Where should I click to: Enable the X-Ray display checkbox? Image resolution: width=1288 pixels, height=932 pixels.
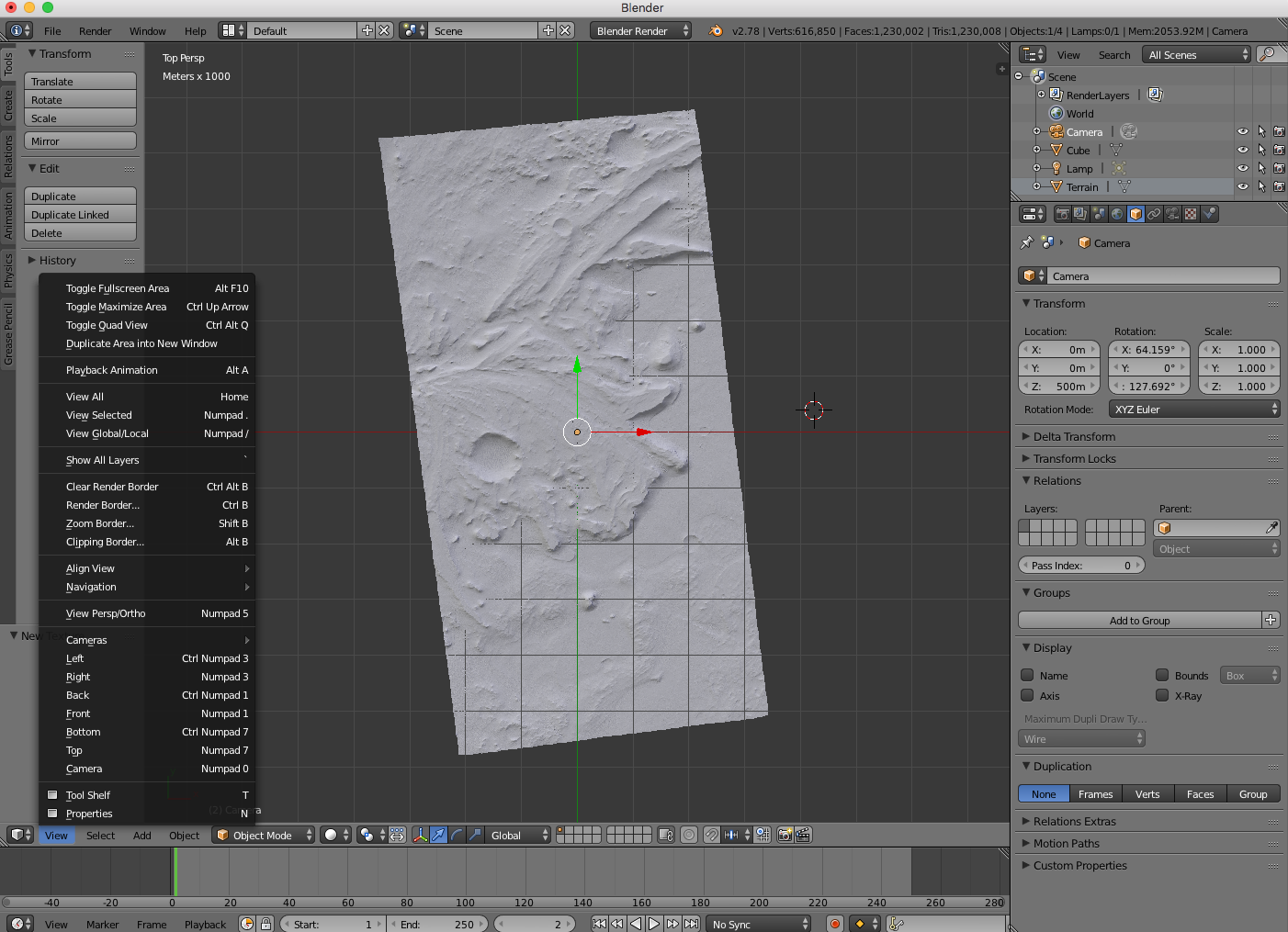point(1162,695)
